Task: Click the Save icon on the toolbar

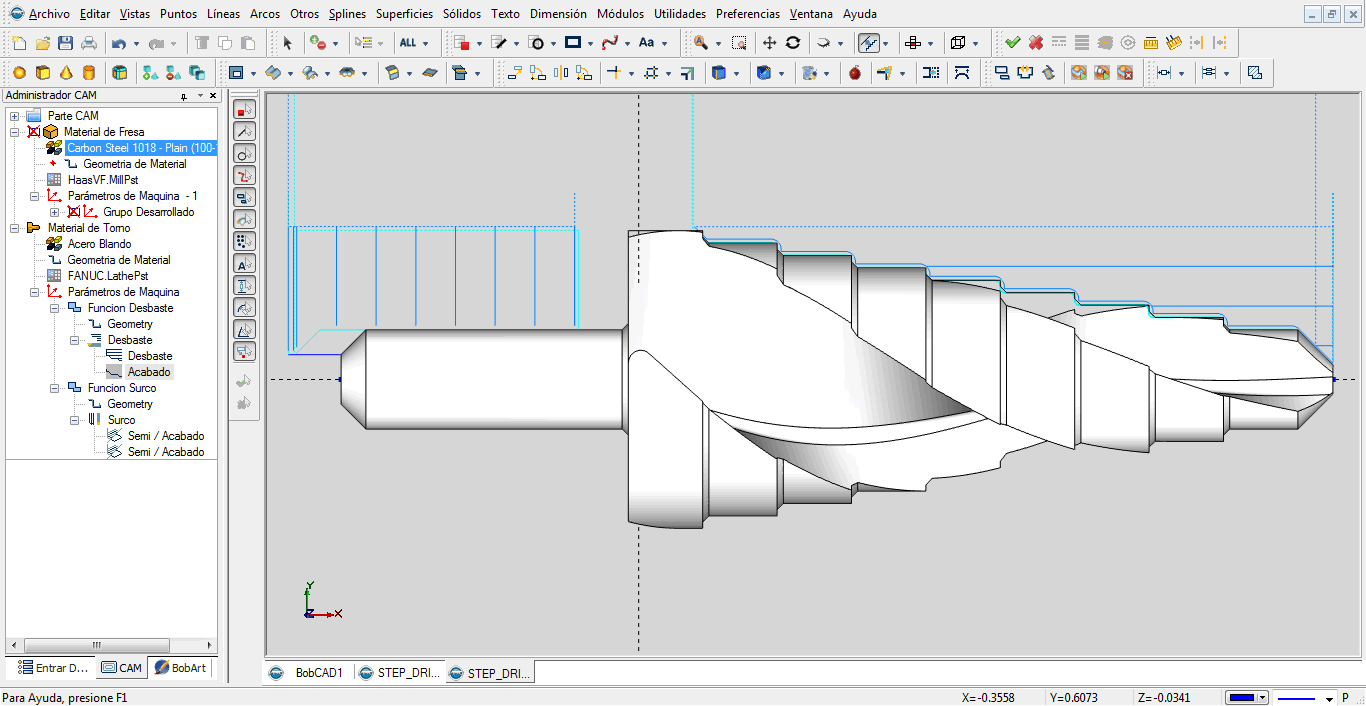Action: [63, 43]
